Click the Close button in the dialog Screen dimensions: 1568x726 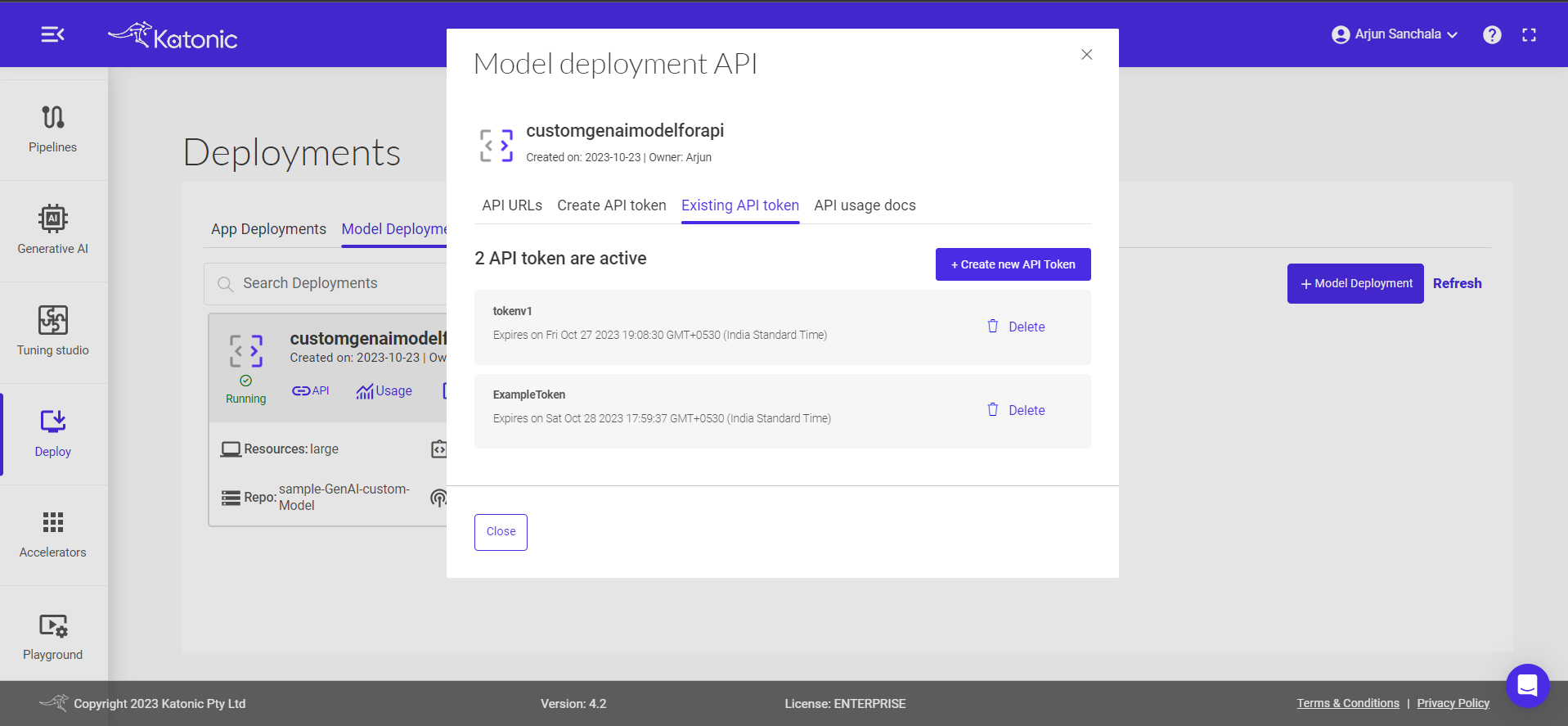(x=501, y=532)
